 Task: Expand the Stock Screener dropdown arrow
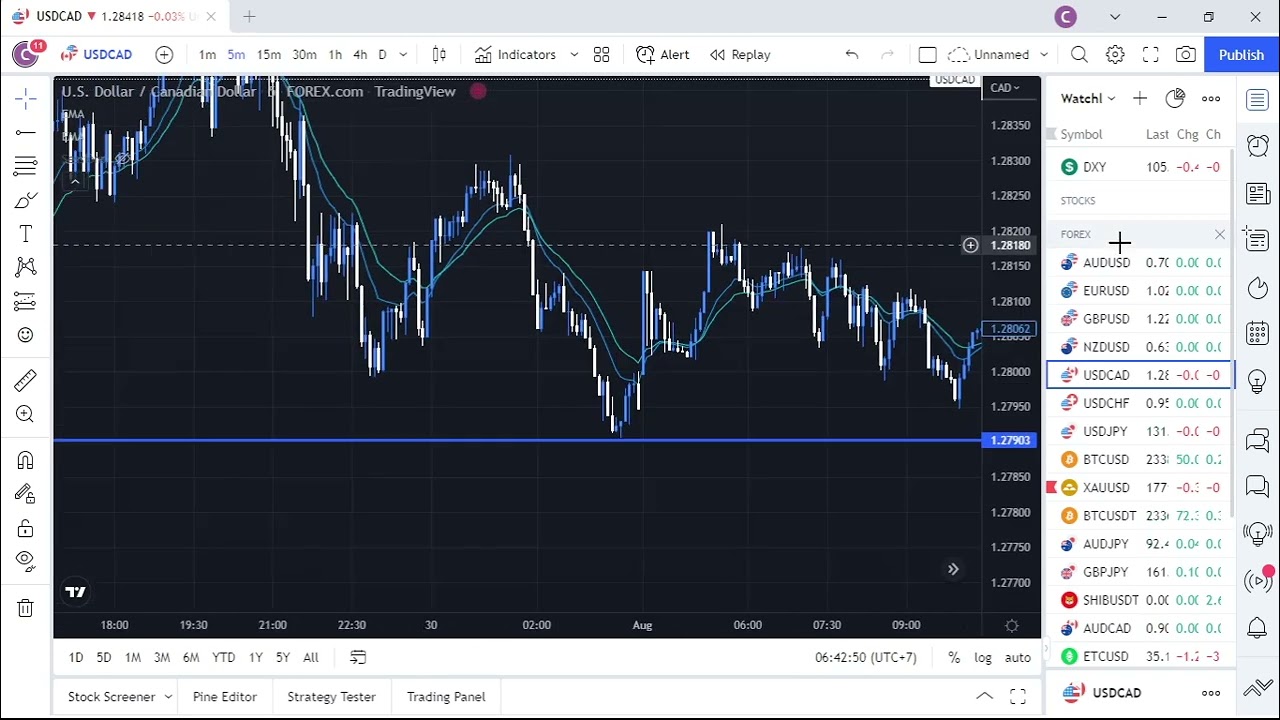click(168, 697)
